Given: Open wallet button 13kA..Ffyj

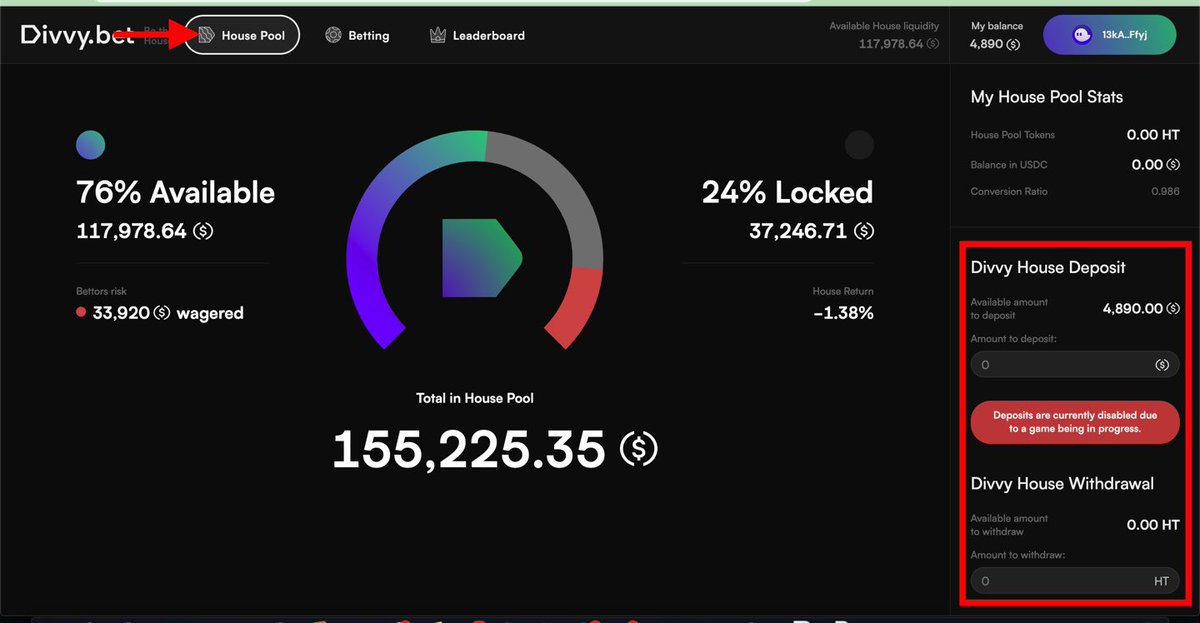Looking at the screenshot, I should pos(1109,34).
